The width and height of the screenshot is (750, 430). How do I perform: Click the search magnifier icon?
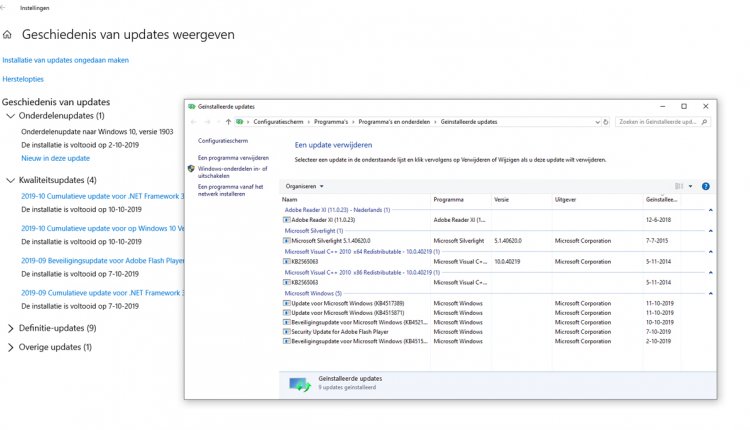click(x=704, y=122)
